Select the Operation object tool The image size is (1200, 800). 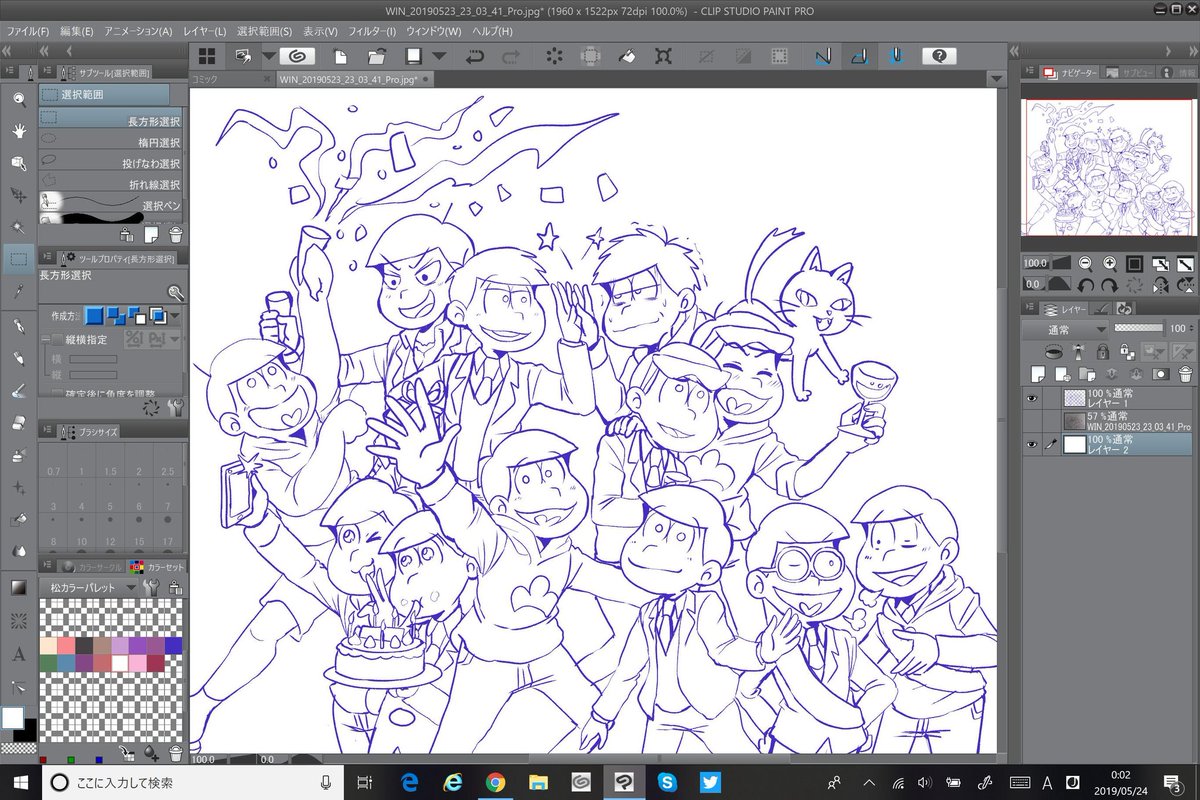tap(18, 163)
